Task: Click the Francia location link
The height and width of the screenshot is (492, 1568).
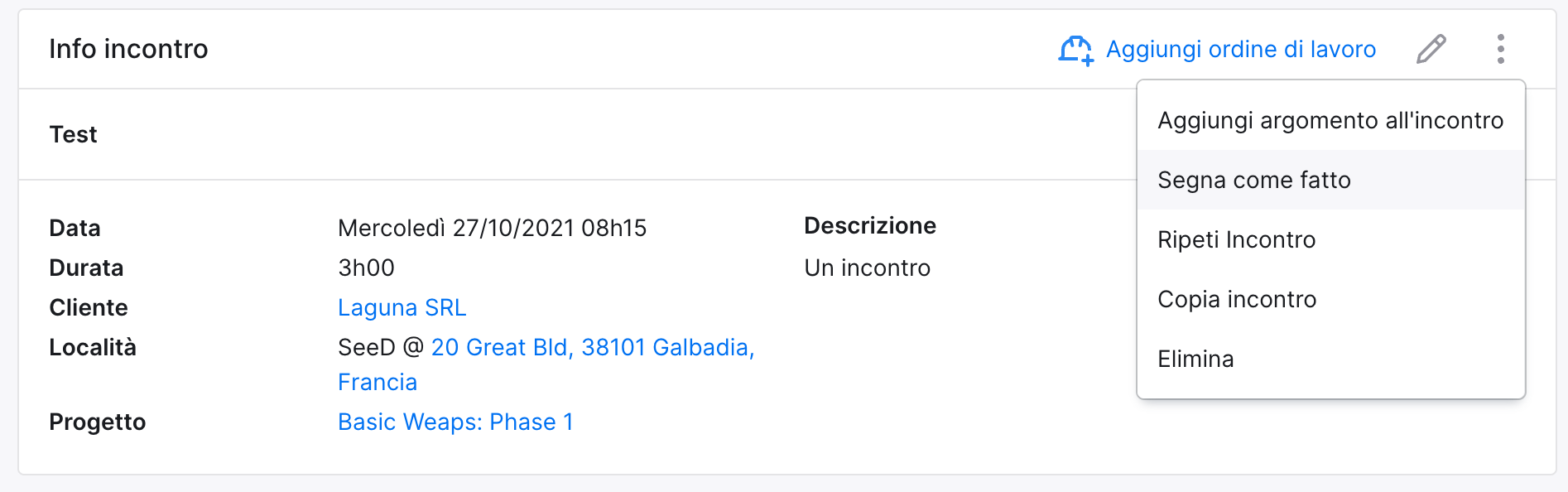Action: (x=378, y=382)
